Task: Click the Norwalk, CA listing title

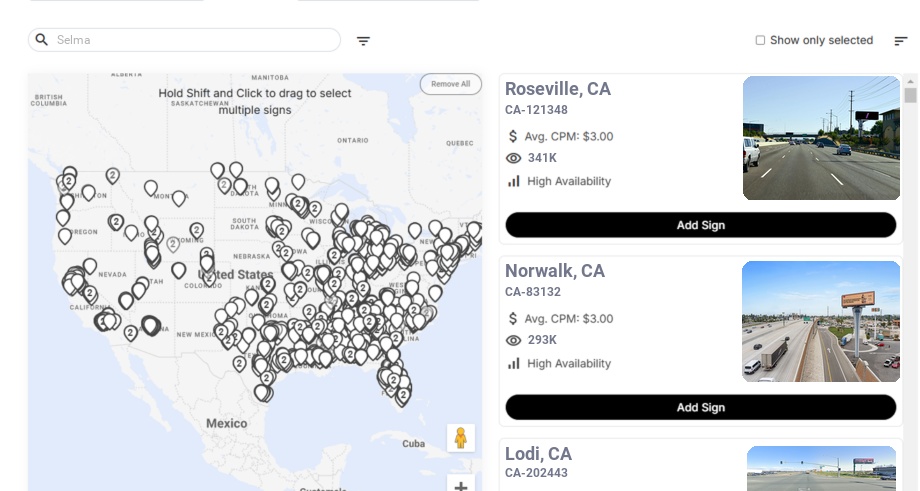Action: [554, 271]
